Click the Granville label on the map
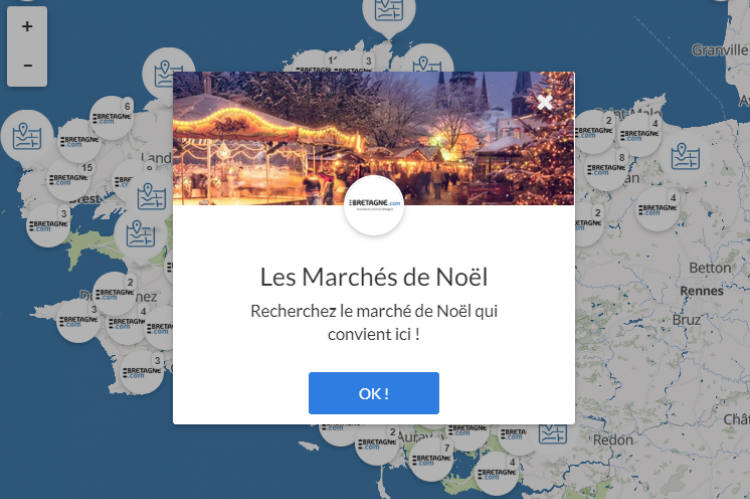750x499 pixels. coord(719,50)
